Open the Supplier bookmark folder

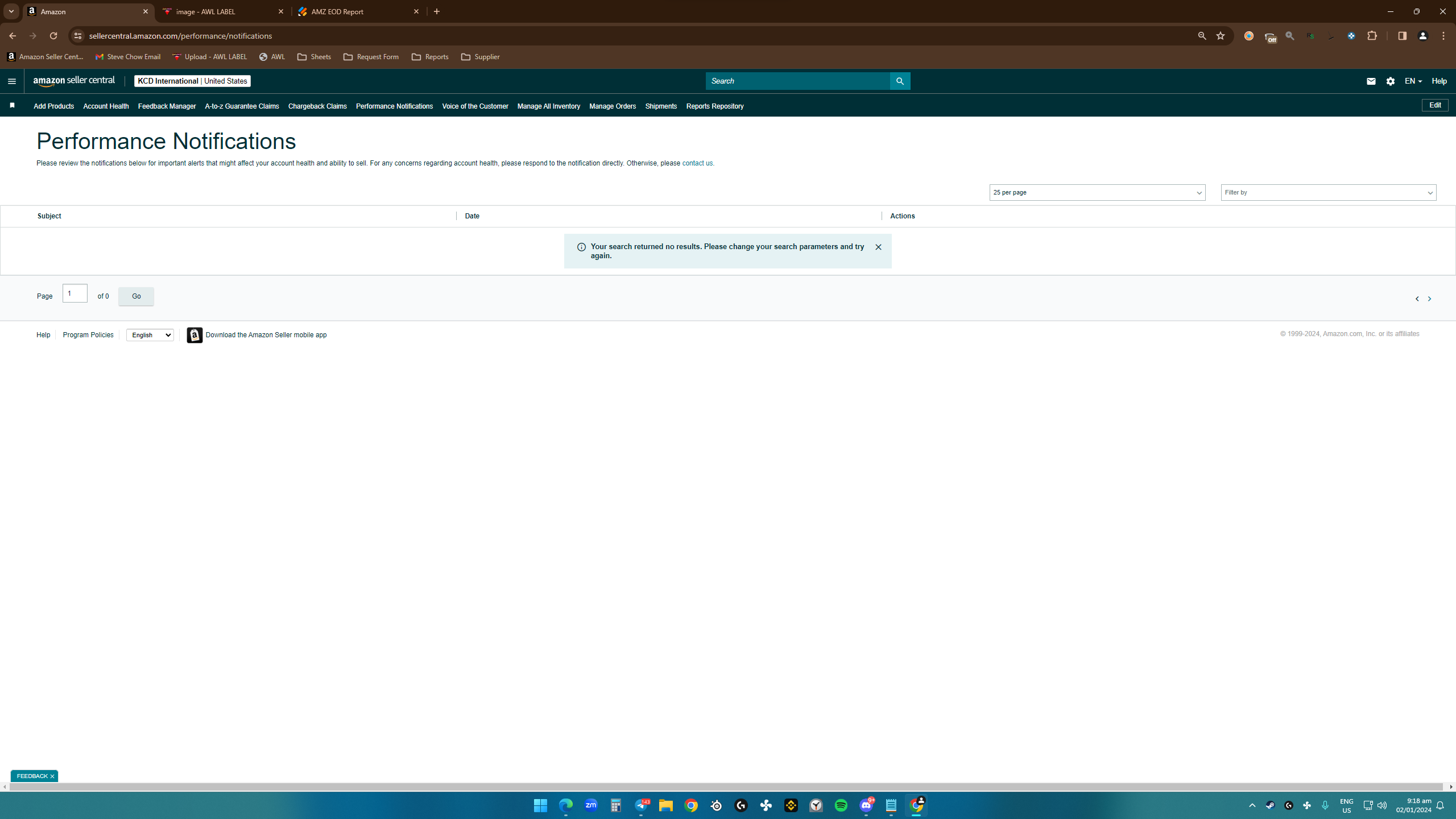(x=481, y=57)
